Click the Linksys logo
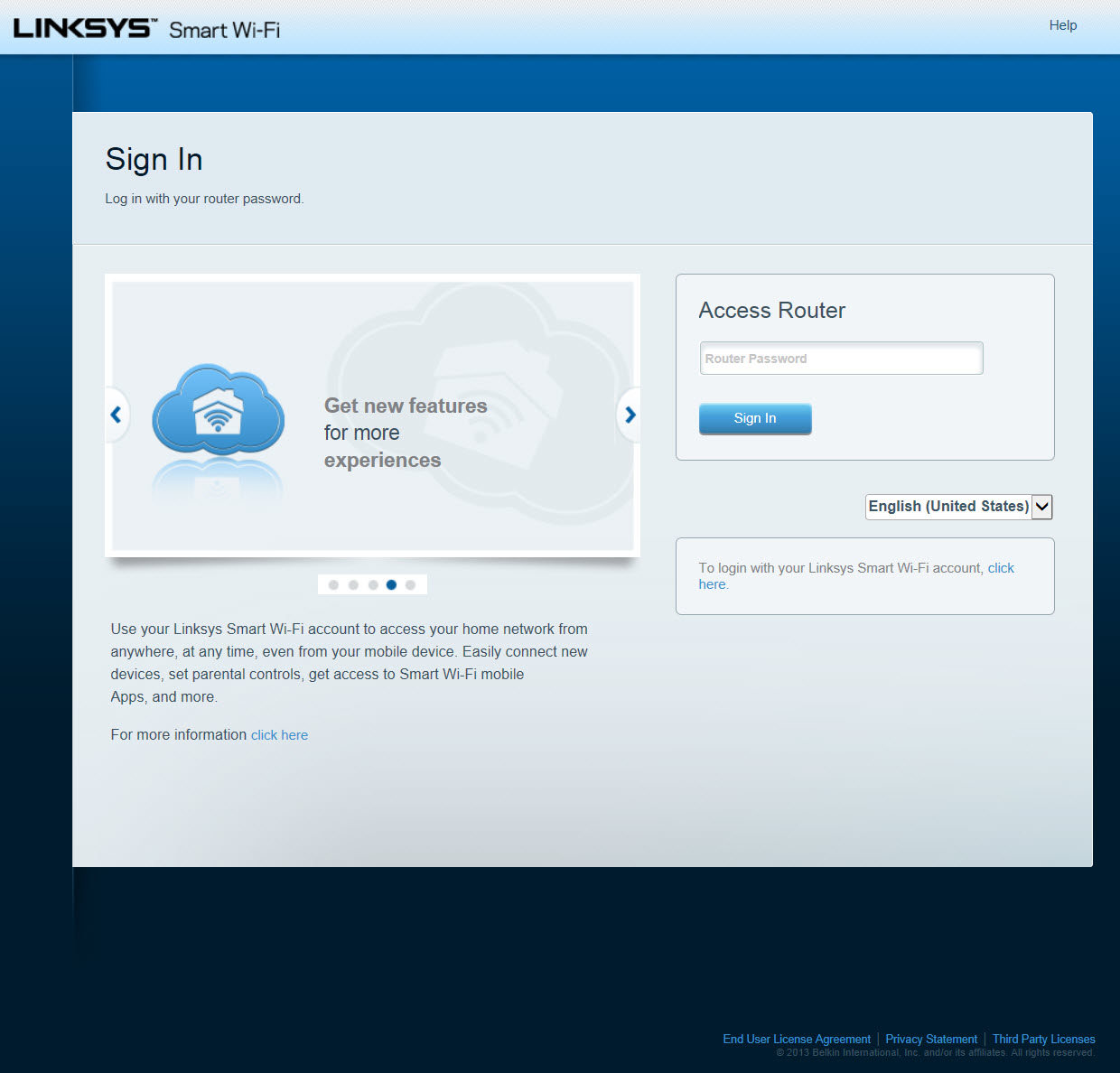The width and height of the screenshot is (1120, 1073). [86, 28]
